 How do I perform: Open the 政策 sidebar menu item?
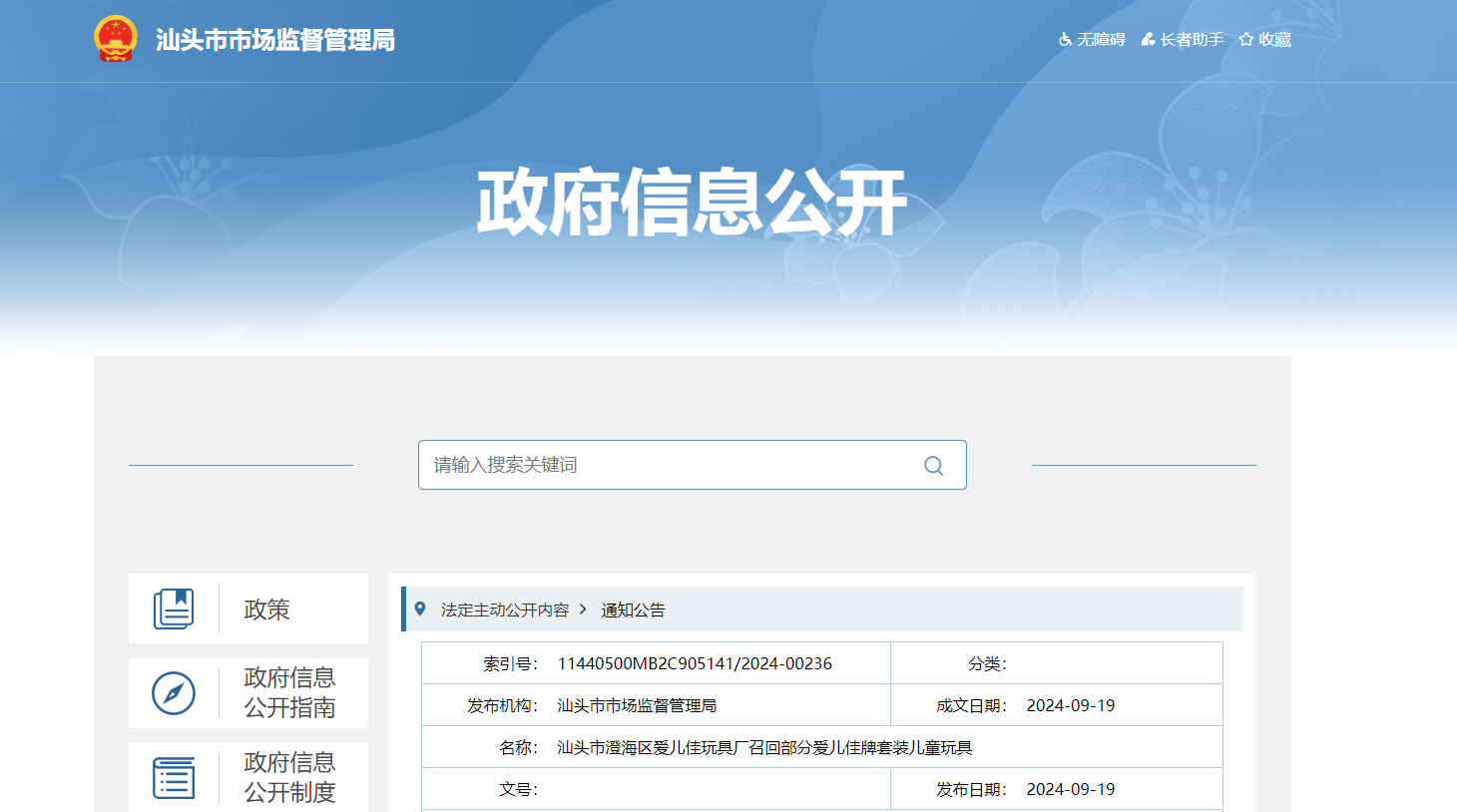point(266,609)
